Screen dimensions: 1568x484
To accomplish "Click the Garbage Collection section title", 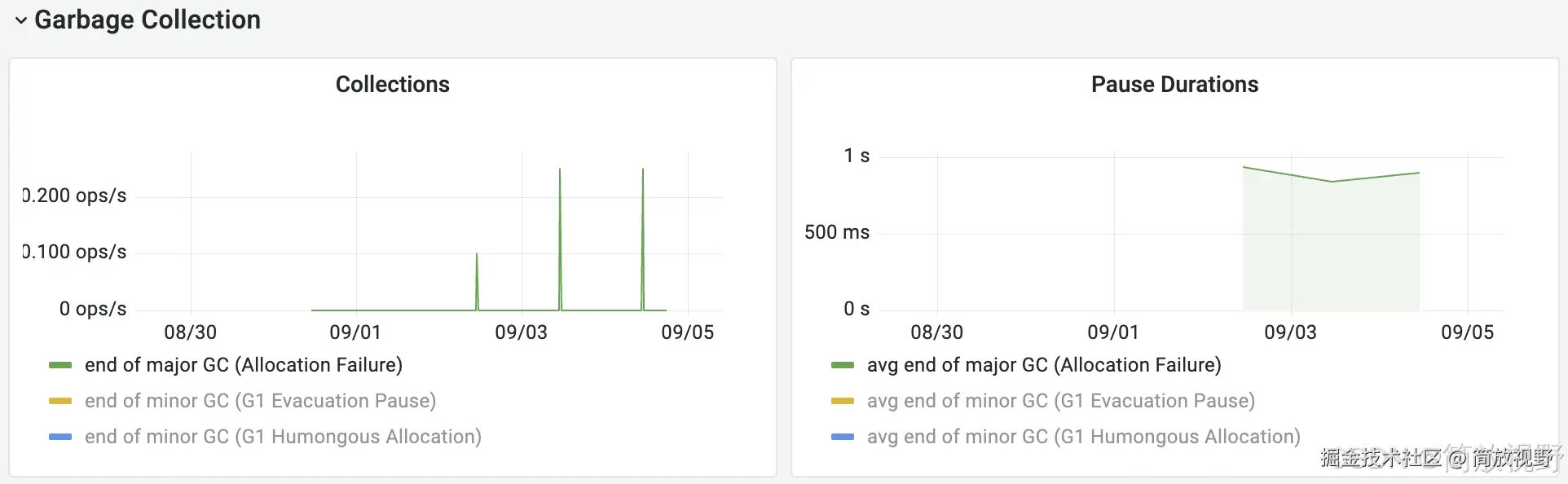I will (x=148, y=20).
